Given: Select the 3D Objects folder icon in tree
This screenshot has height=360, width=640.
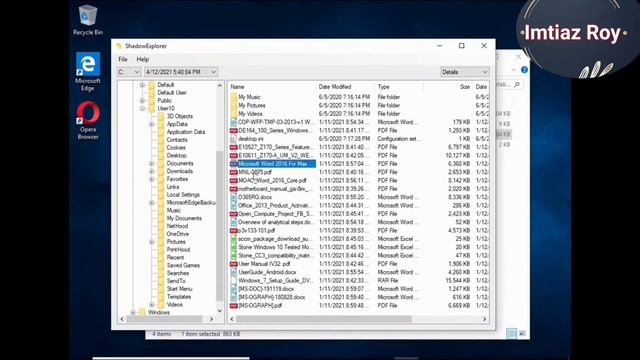Looking at the screenshot, I should coord(161,116).
